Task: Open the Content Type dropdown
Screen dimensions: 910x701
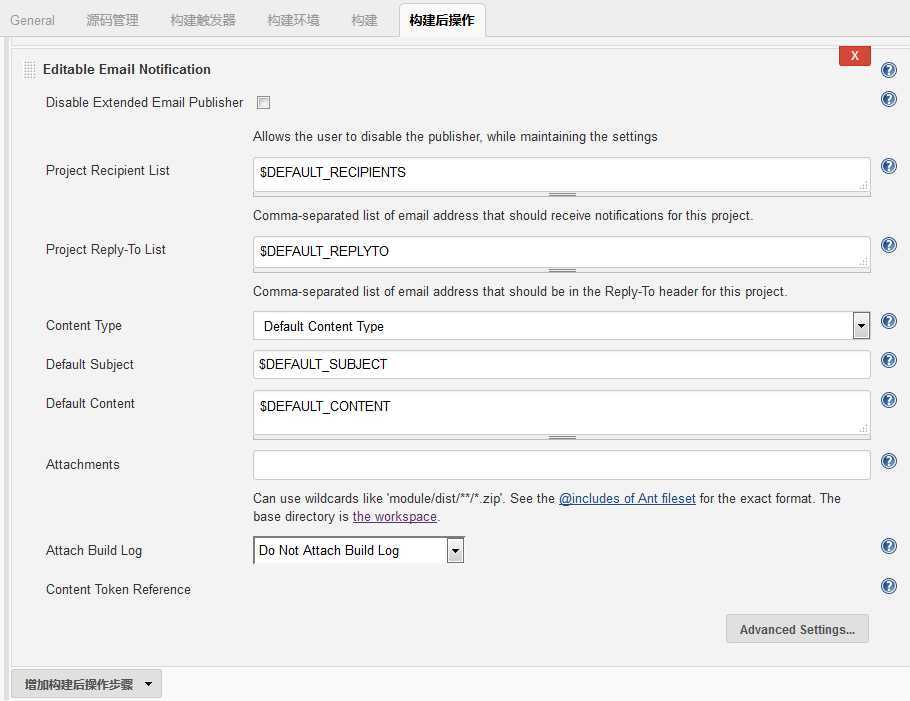Action: tap(561, 326)
